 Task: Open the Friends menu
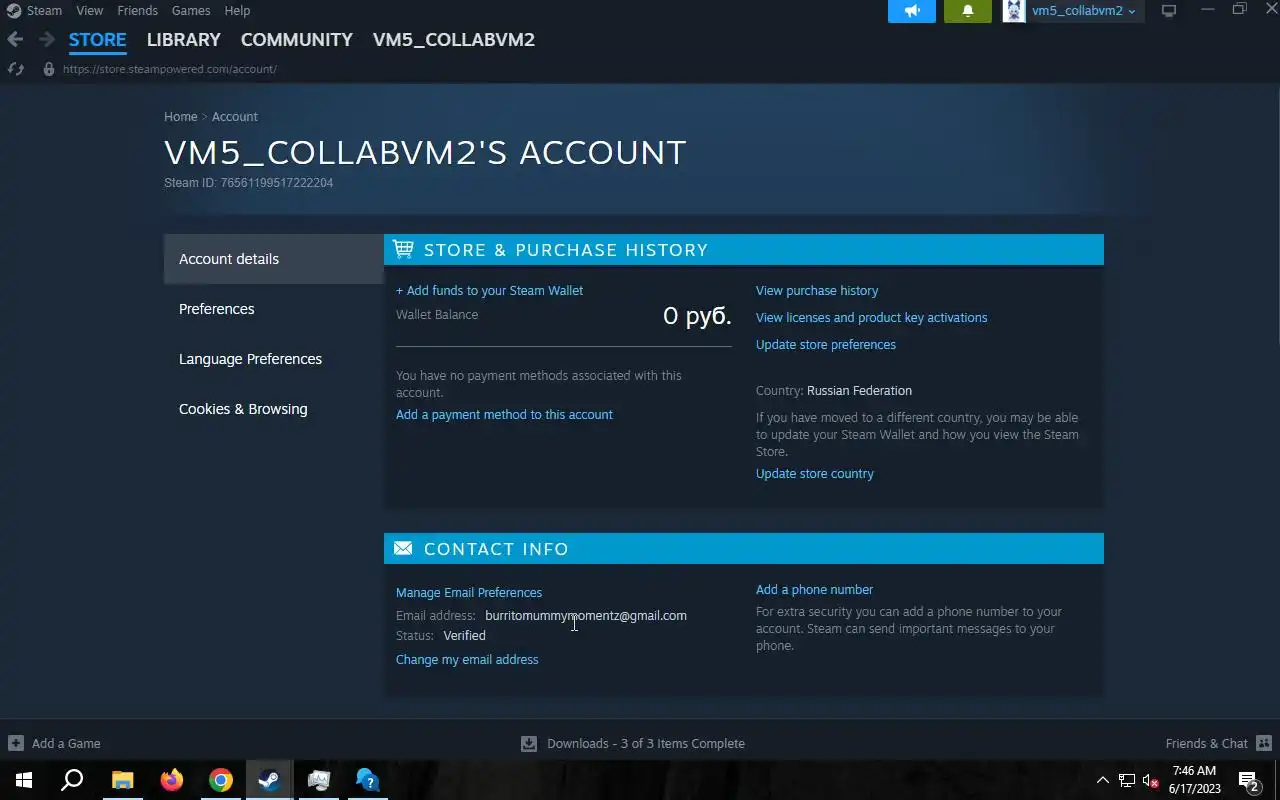(x=137, y=10)
